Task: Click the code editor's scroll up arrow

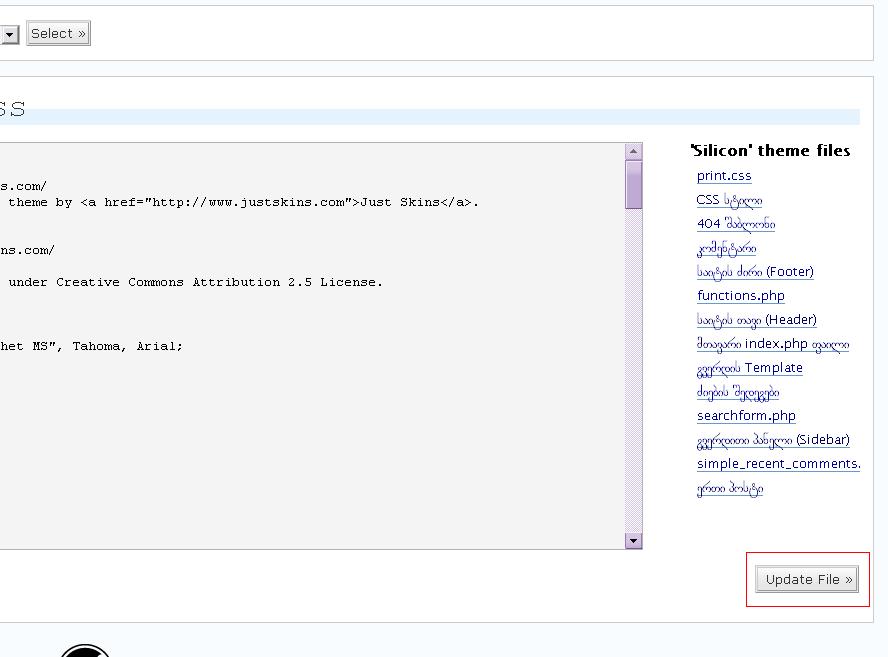Action: click(x=633, y=151)
